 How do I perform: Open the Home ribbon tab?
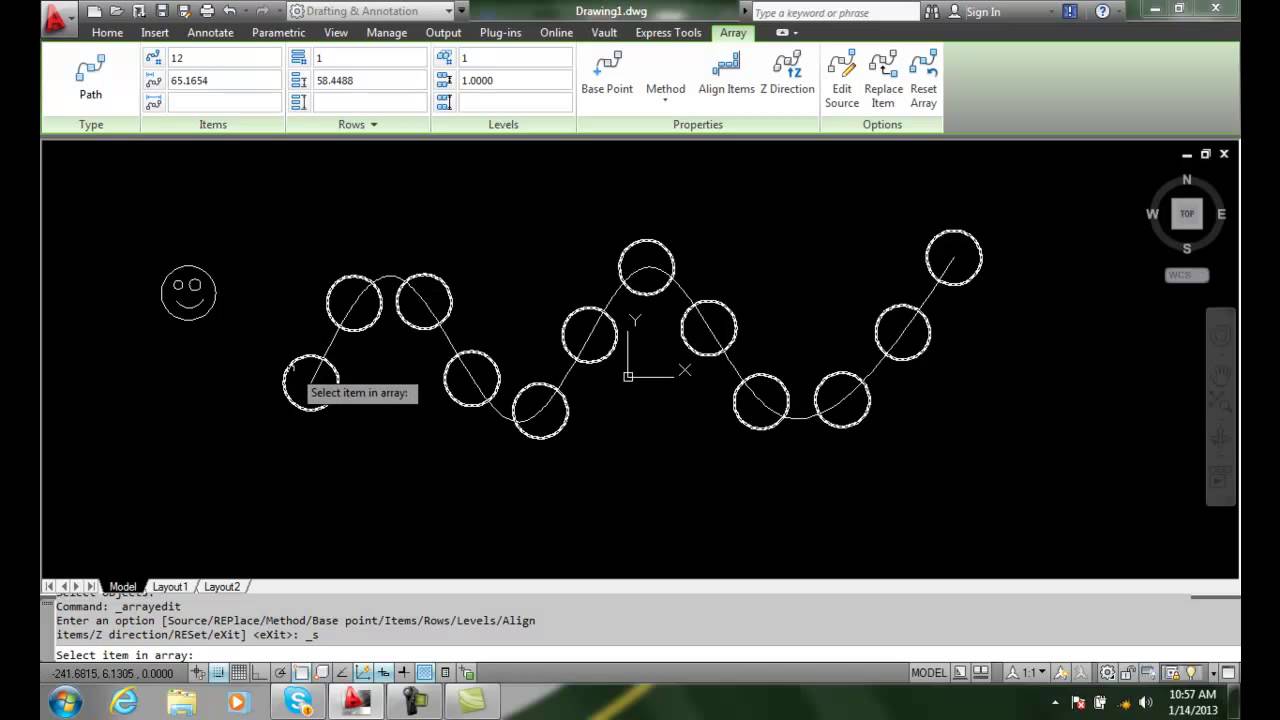pyautogui.click(x=107, y=33)
